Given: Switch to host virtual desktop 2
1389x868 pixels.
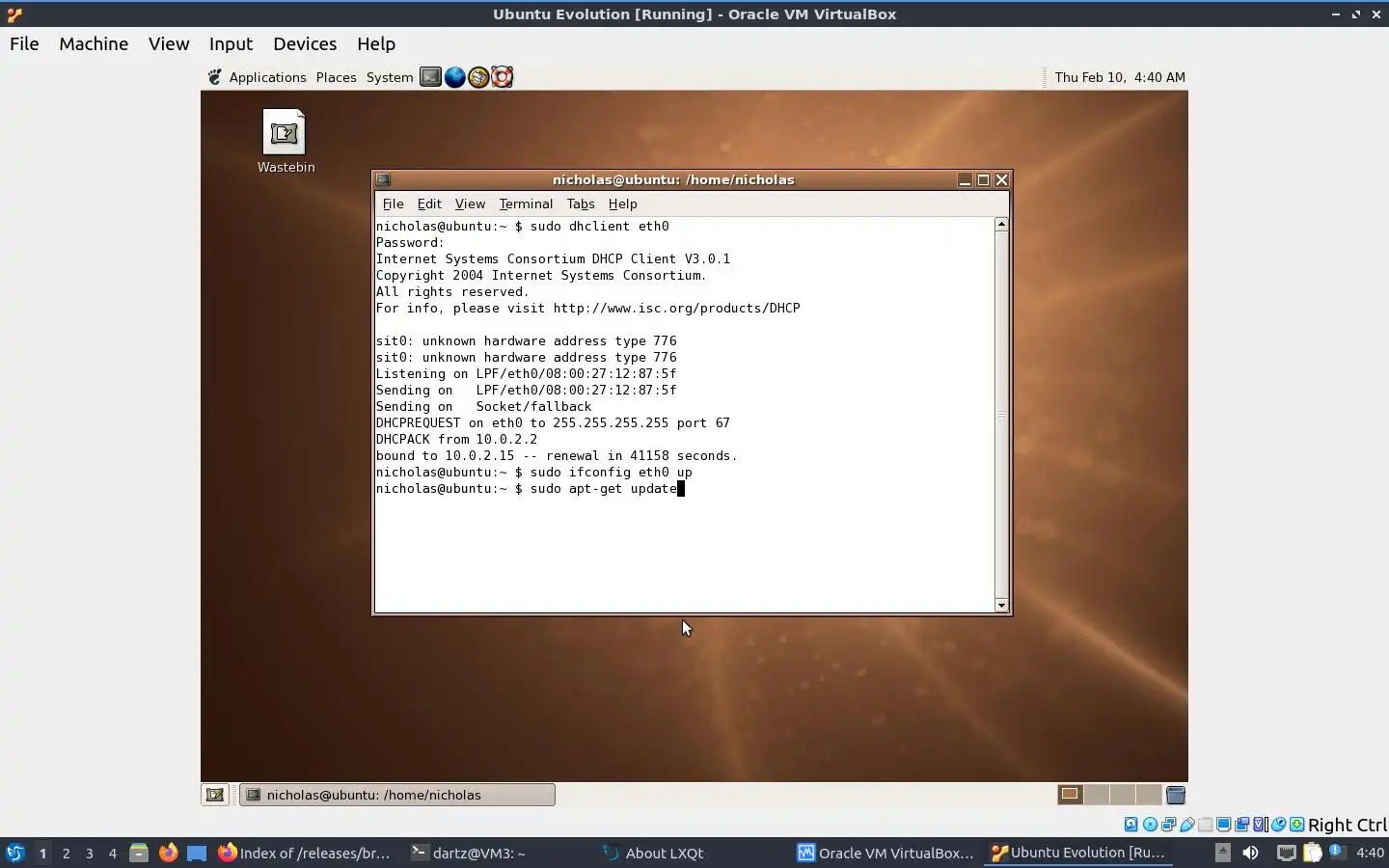Looking at the screenshot, I should tap(66, 853).
